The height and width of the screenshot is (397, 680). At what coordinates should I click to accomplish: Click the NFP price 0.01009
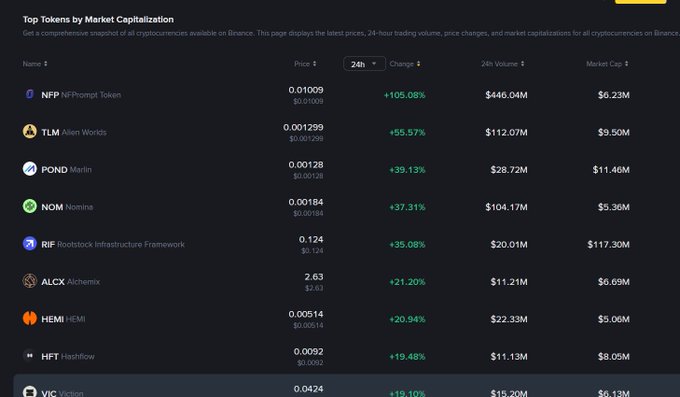click(x=306, y=90)
